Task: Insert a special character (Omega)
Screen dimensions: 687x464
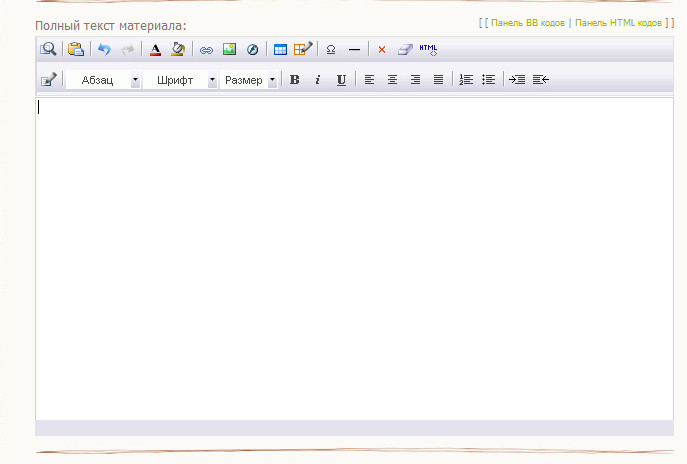Action: [331, 50]
